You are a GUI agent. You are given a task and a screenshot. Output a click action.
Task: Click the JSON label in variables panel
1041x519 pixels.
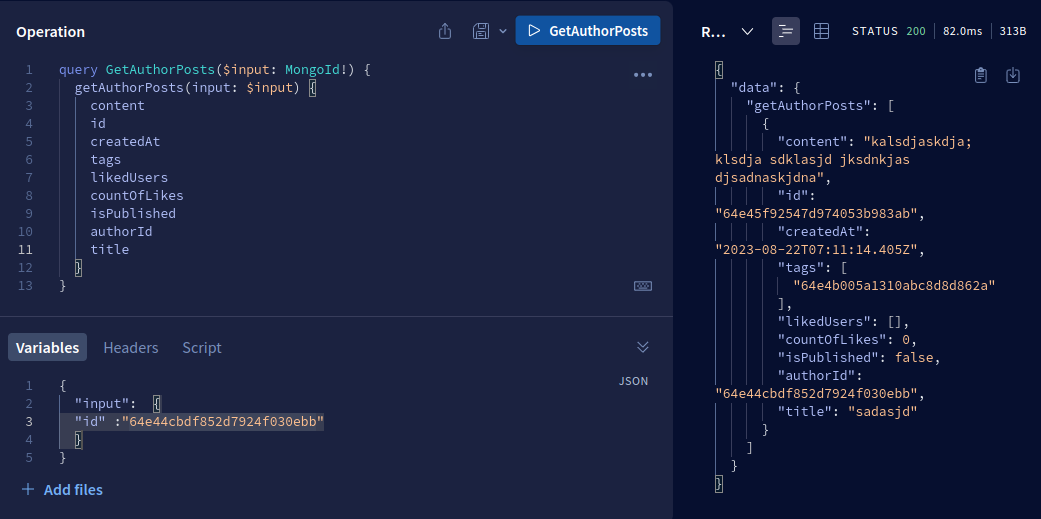(x=633, y=381)
